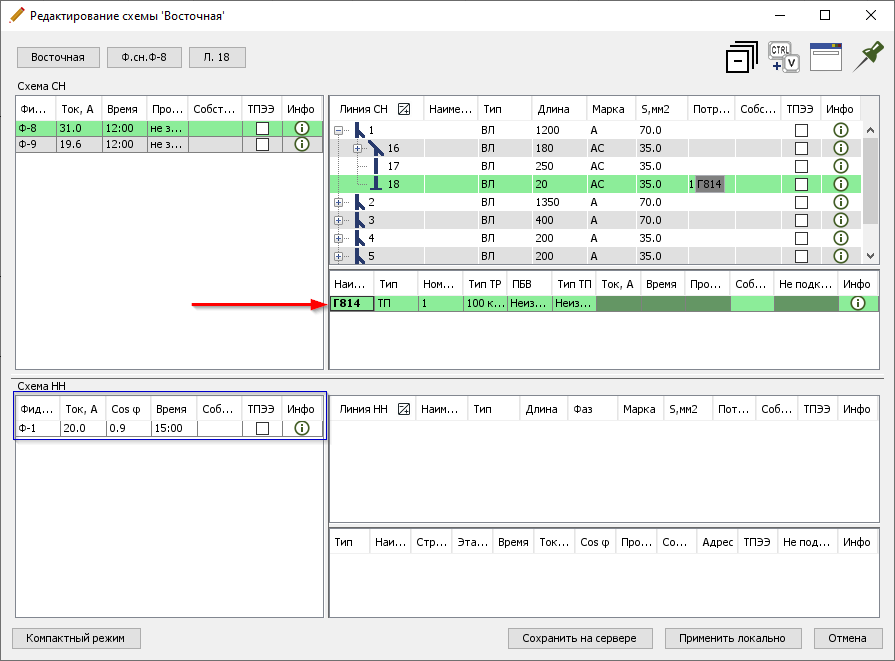Open info icon for line 17

[840, 166]
